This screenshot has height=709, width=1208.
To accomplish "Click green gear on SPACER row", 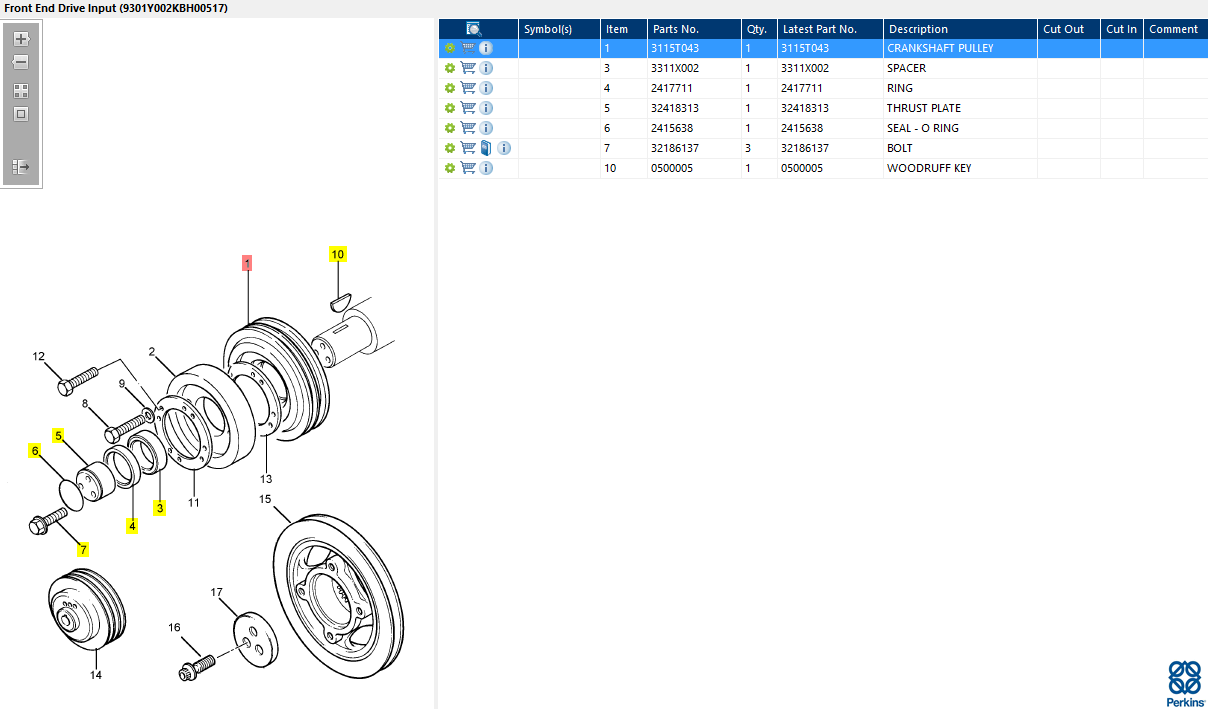I will 450,68.
